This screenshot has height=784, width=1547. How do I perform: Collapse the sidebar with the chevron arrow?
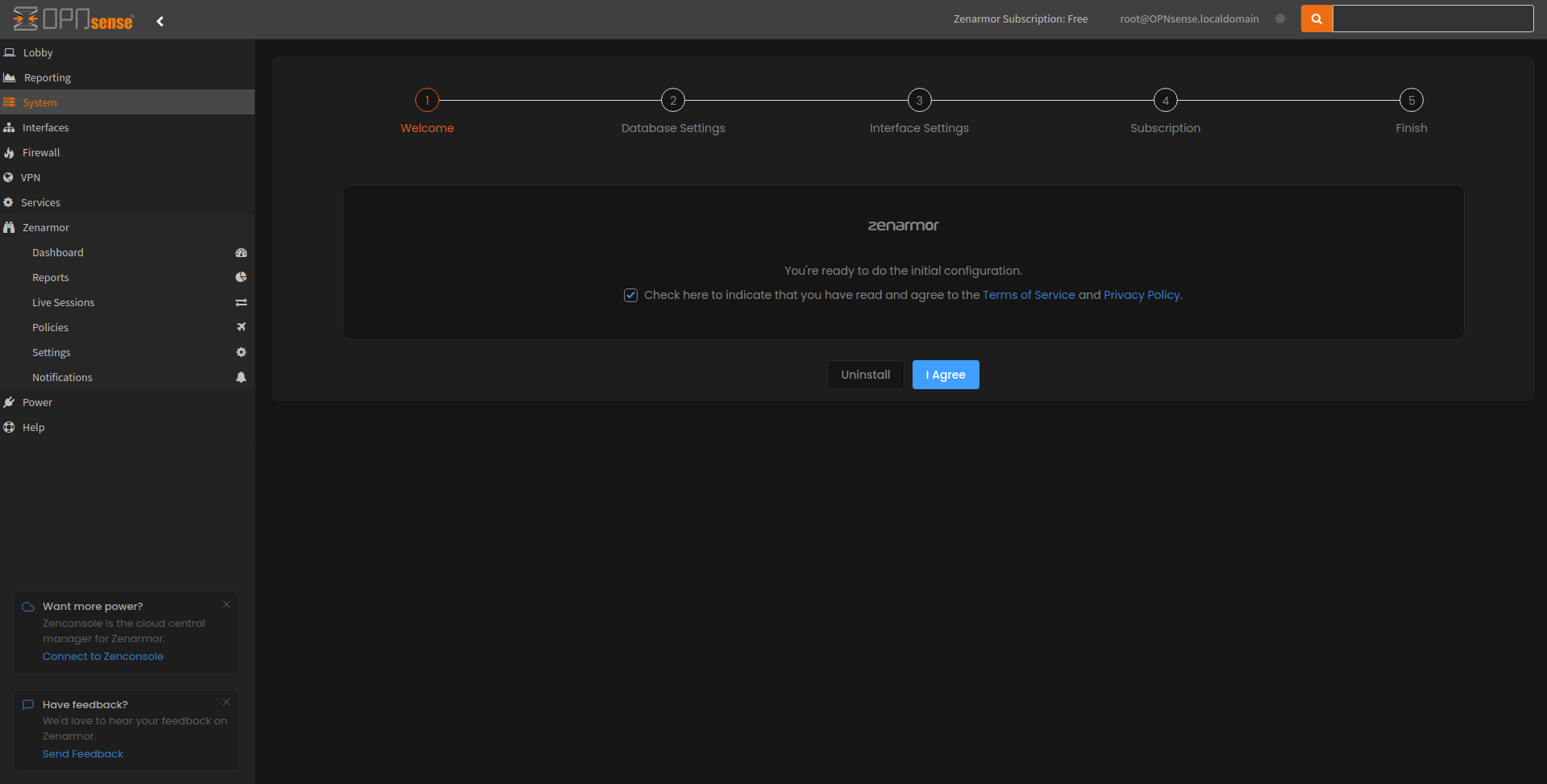[160, 22]
